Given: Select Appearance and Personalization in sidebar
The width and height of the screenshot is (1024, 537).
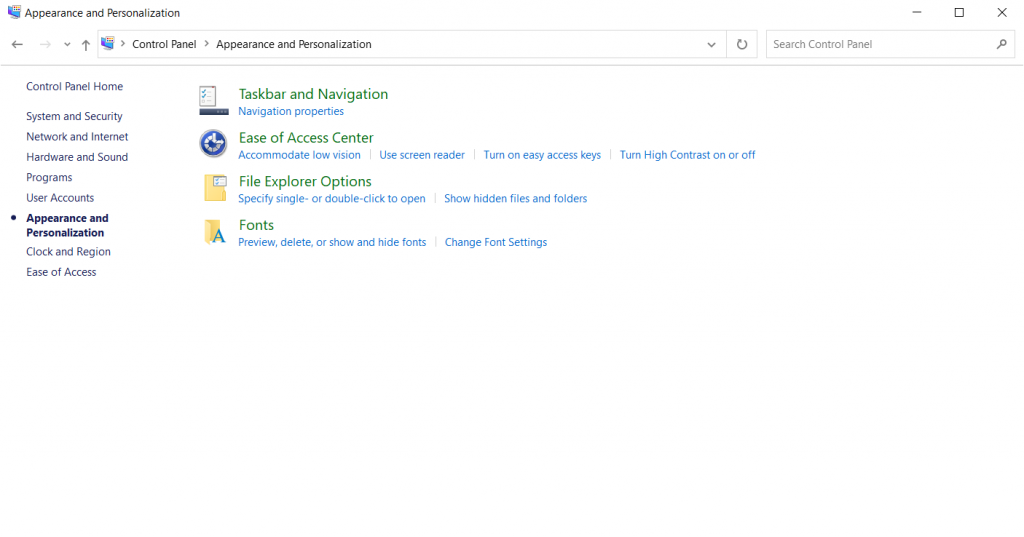Looking at the screenshot, I should (x=67, y=225).
